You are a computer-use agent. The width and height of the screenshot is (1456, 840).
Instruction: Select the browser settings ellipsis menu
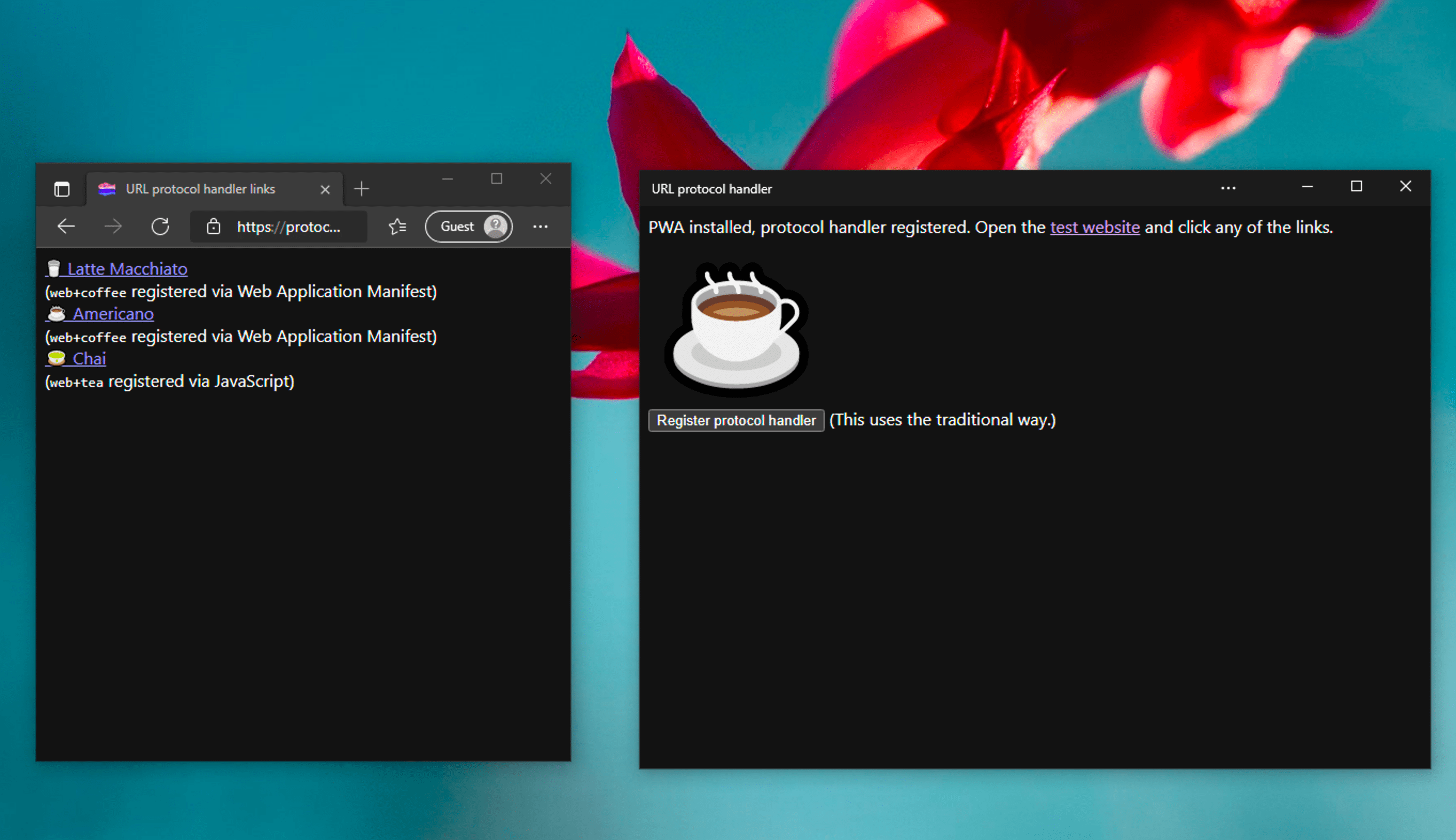tap(541, 226)
